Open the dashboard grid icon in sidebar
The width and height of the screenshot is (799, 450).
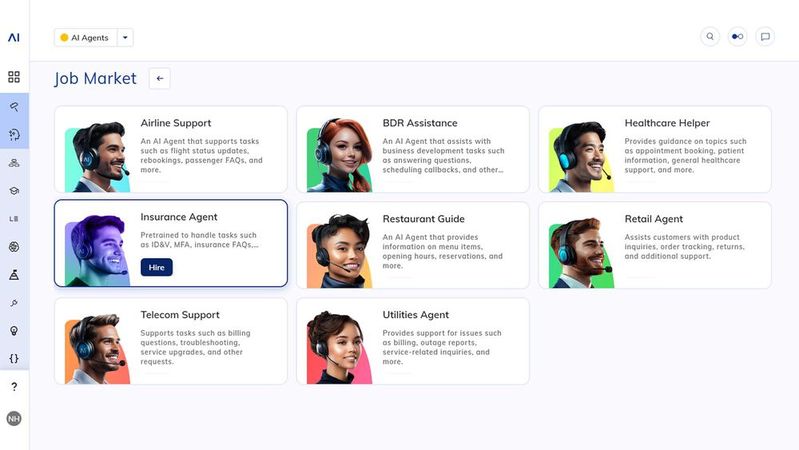click(x=14, y=77)
